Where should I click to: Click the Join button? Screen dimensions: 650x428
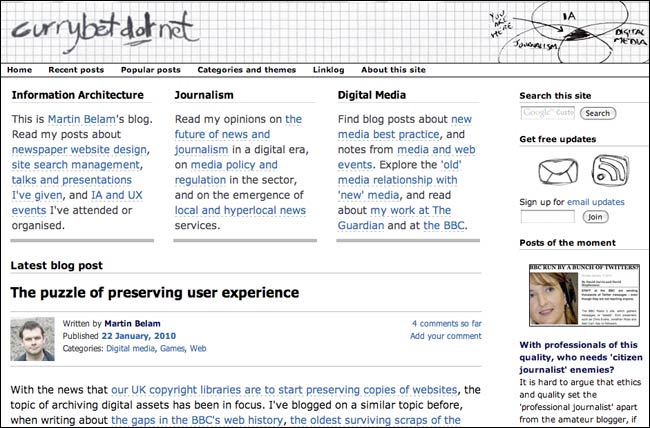tap(595, 217)
